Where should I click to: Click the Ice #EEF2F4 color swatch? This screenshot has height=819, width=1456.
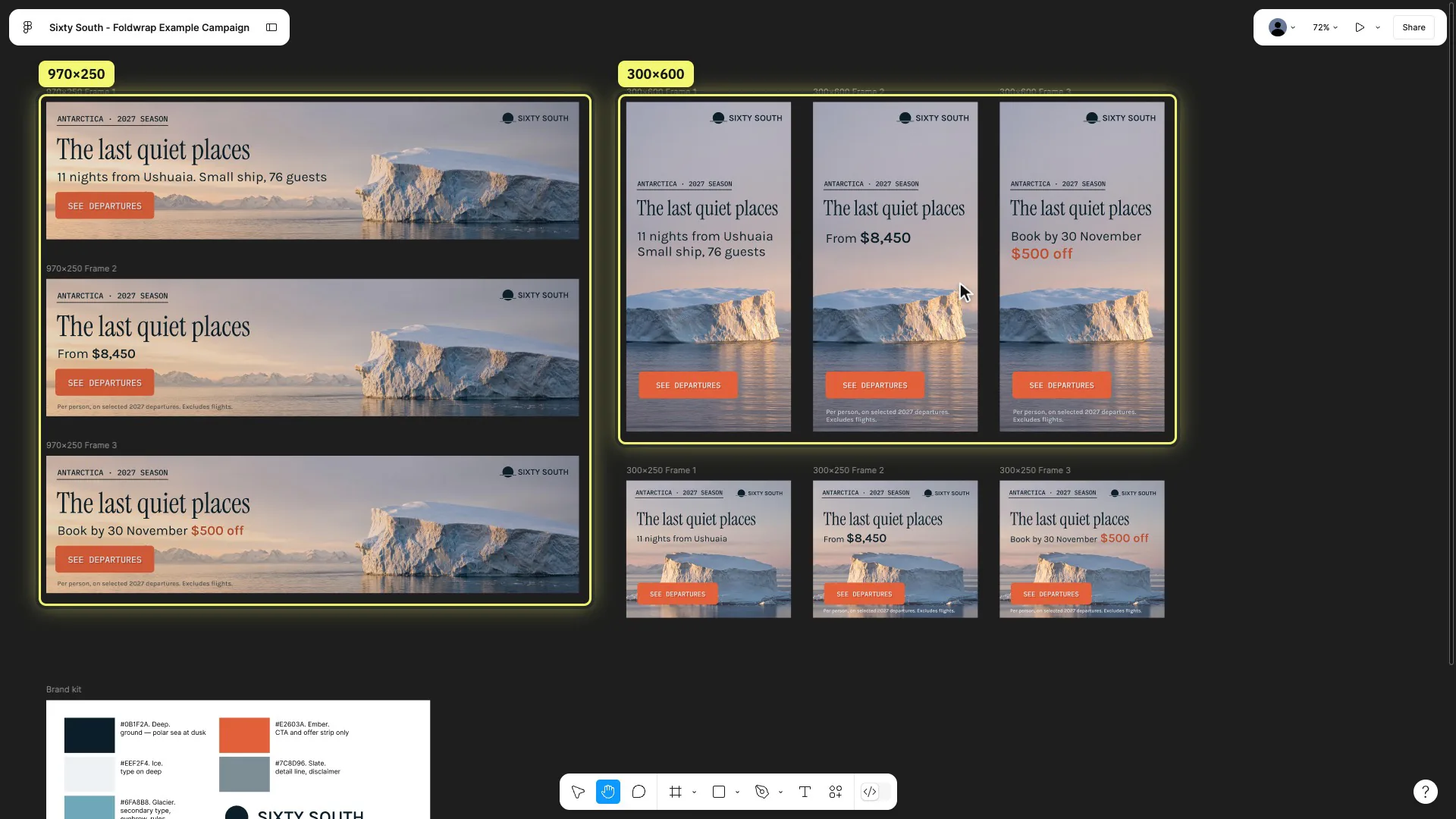click(x=89, y=773)
